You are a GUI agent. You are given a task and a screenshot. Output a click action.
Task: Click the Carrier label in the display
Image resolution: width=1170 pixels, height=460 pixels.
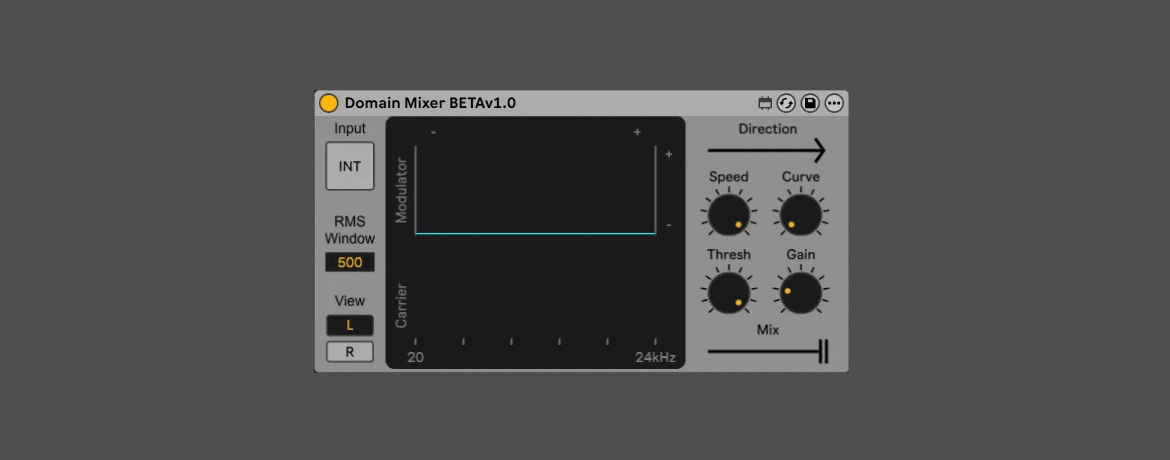402,306
